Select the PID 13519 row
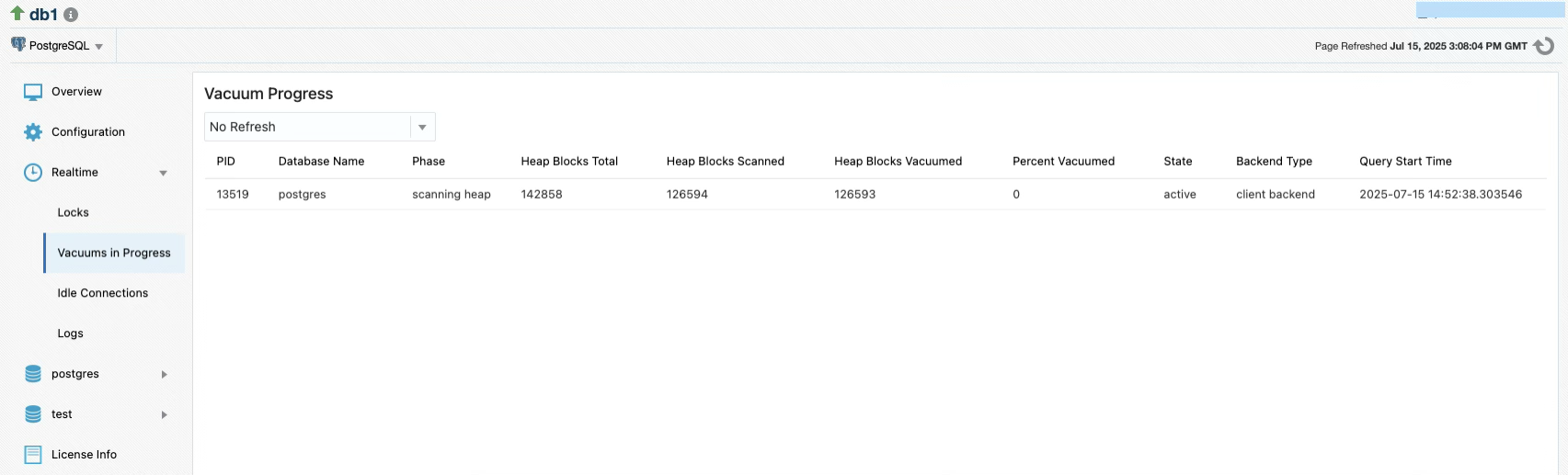Image resolution: width=1568 pixels, height=475 pixels. click(x=233, y=195)
